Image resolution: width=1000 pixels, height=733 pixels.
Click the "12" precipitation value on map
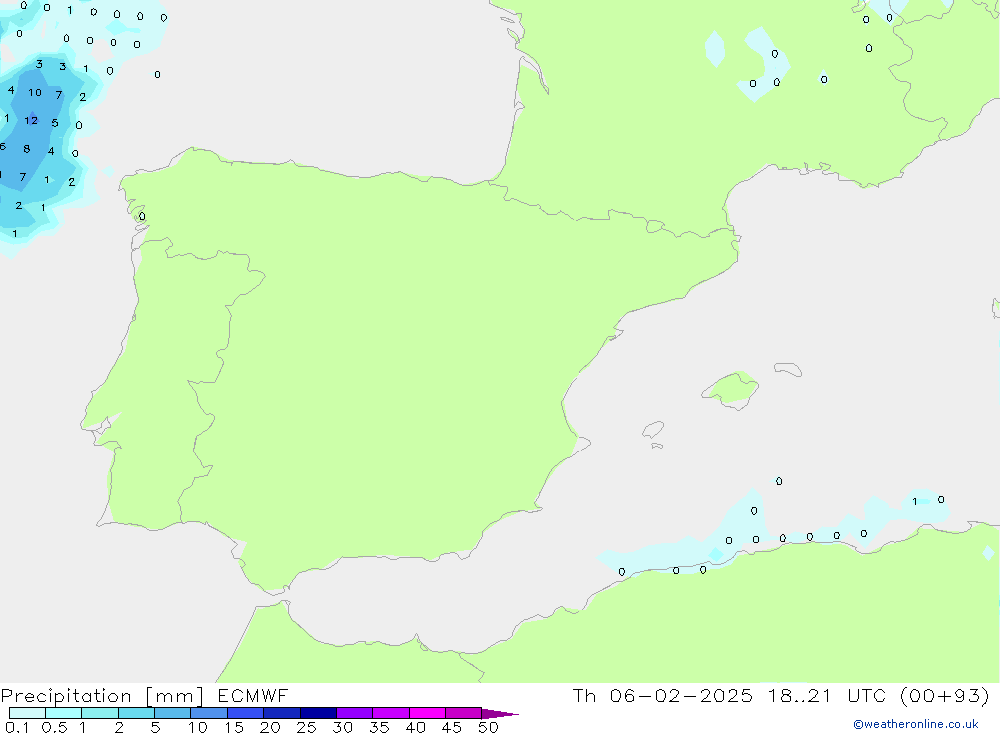coord(31,120)
